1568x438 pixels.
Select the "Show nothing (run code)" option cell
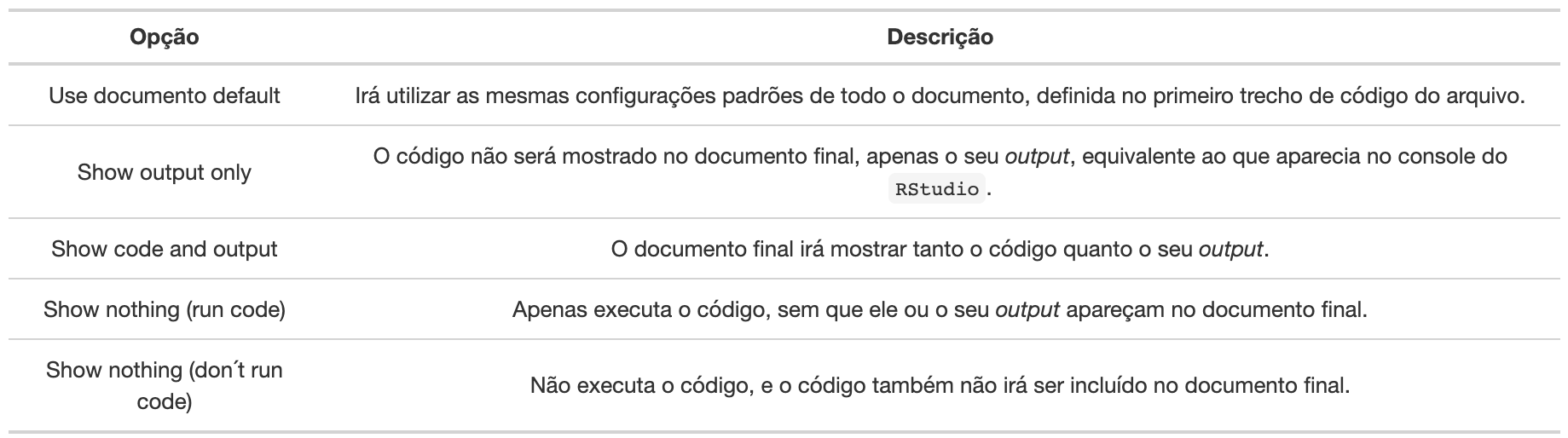click(165, 309)
